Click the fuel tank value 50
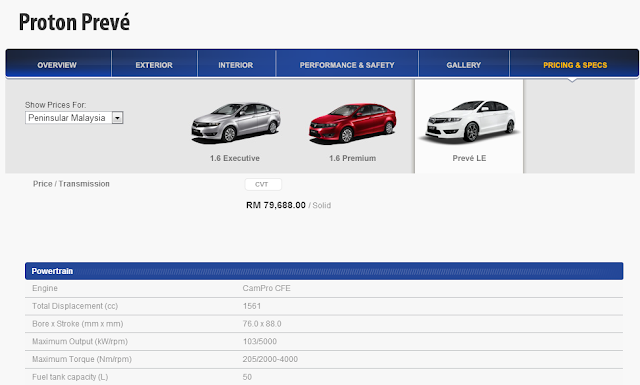The image size is (640, 385). 247,377
